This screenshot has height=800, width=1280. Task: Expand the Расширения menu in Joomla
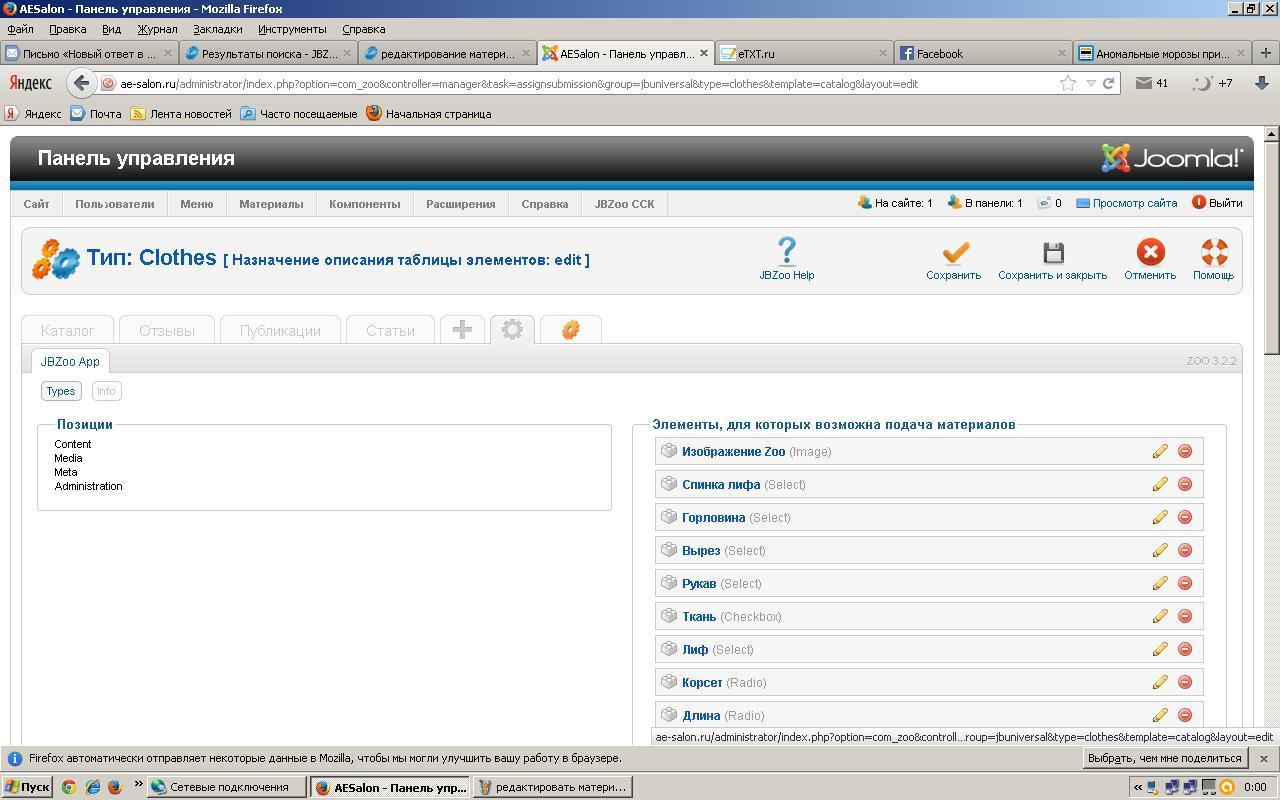pyautogui.click(x=460, y=204)
